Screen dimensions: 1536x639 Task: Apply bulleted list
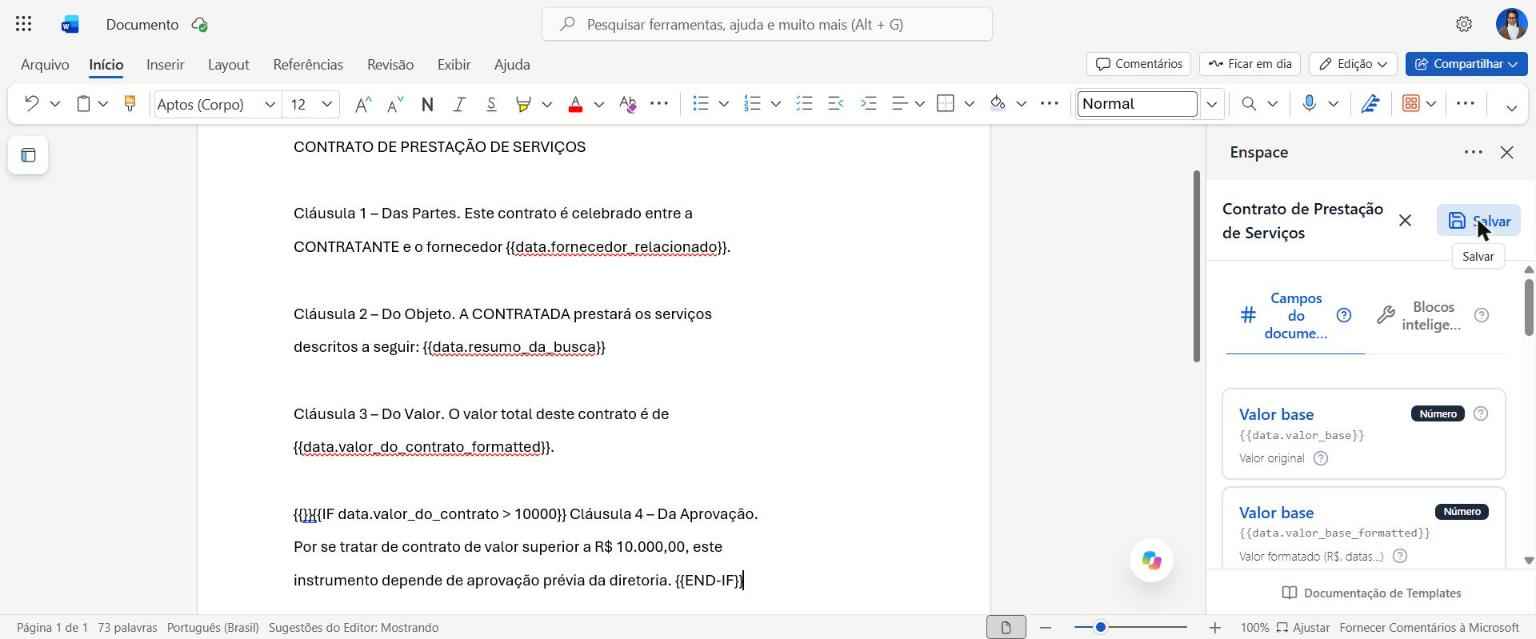pos(701,103)
